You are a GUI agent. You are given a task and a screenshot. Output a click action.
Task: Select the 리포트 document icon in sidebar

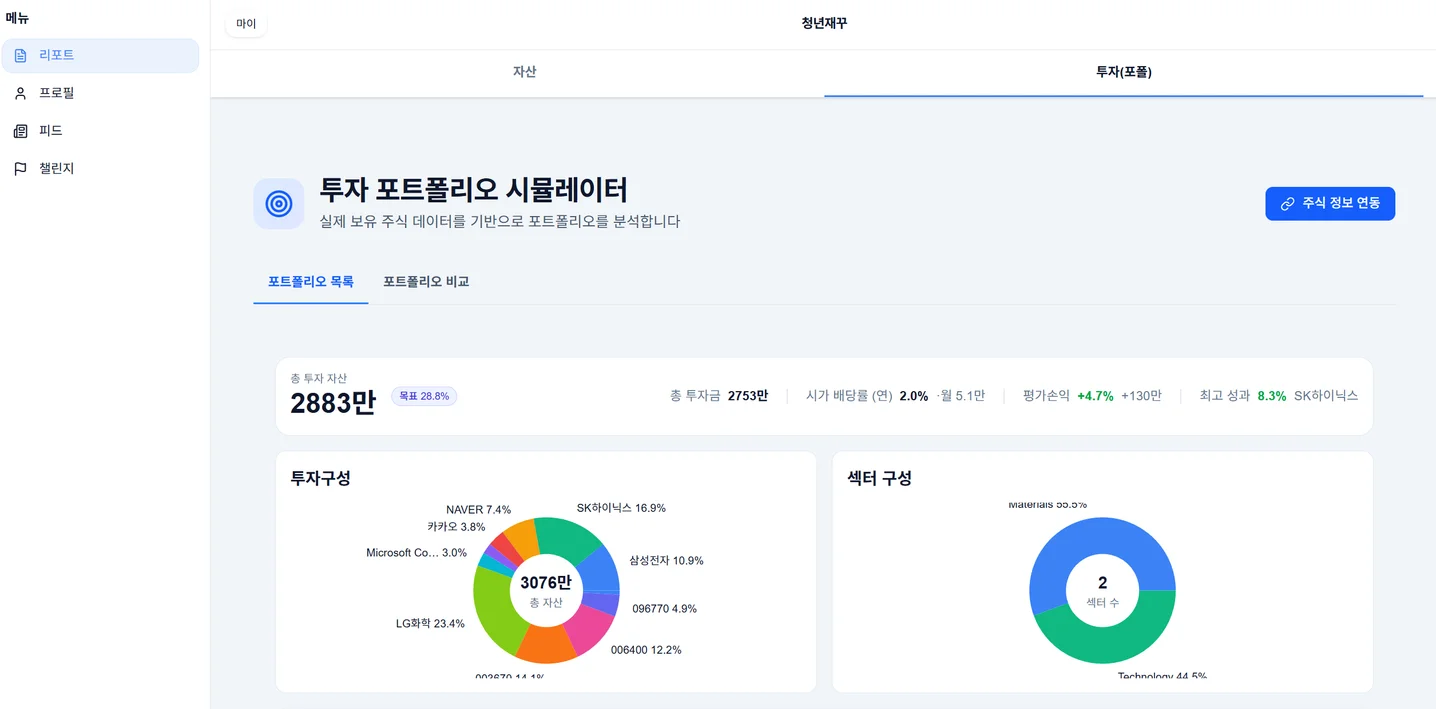point(22,55)
